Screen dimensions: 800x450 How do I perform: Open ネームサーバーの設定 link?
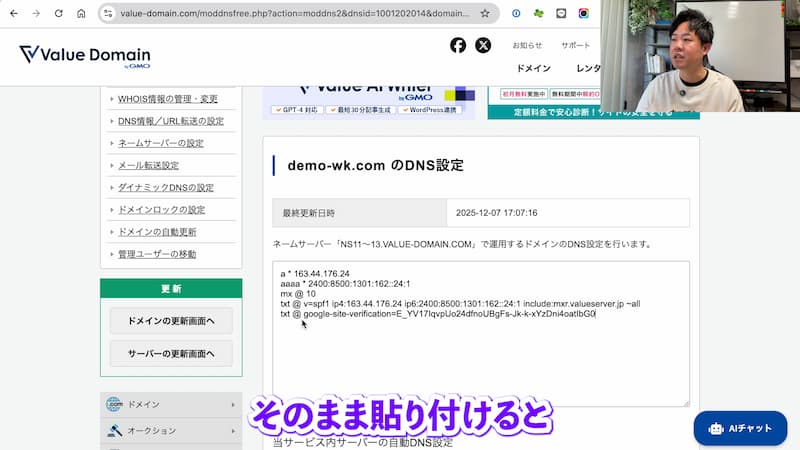click(x=161, y=143)
